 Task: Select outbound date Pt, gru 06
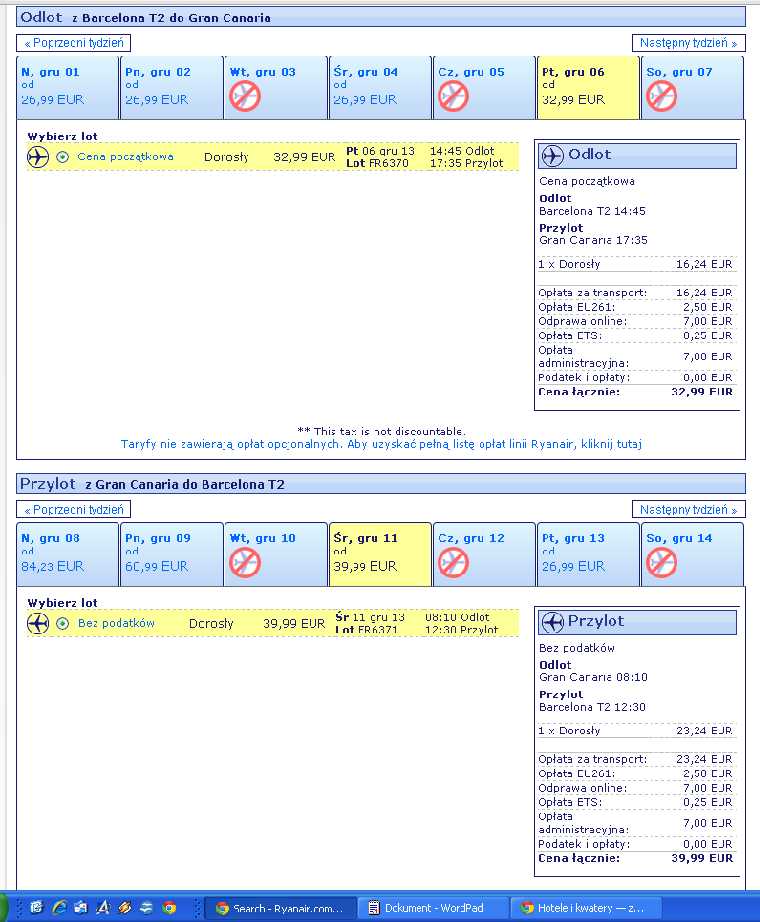click(588, 88)
